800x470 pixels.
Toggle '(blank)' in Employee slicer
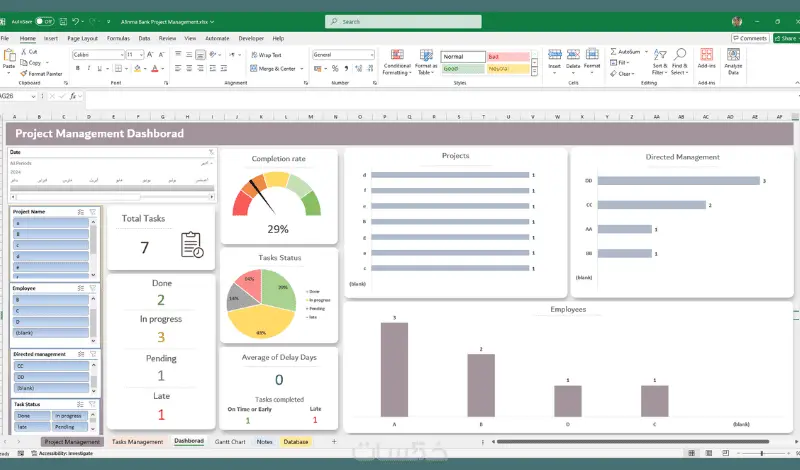click(51, 333)
